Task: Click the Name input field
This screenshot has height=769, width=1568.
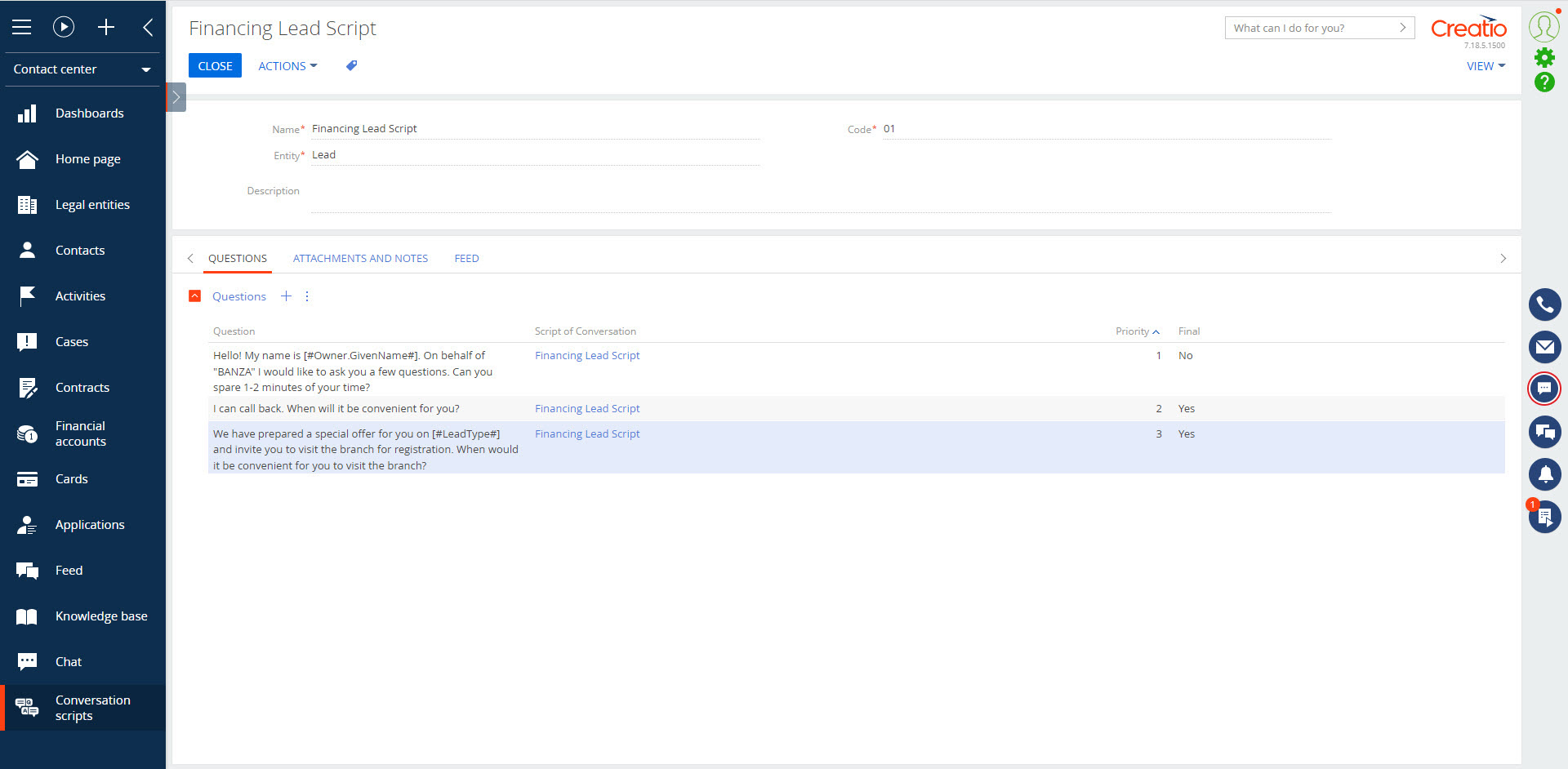Action: (535, 129)
